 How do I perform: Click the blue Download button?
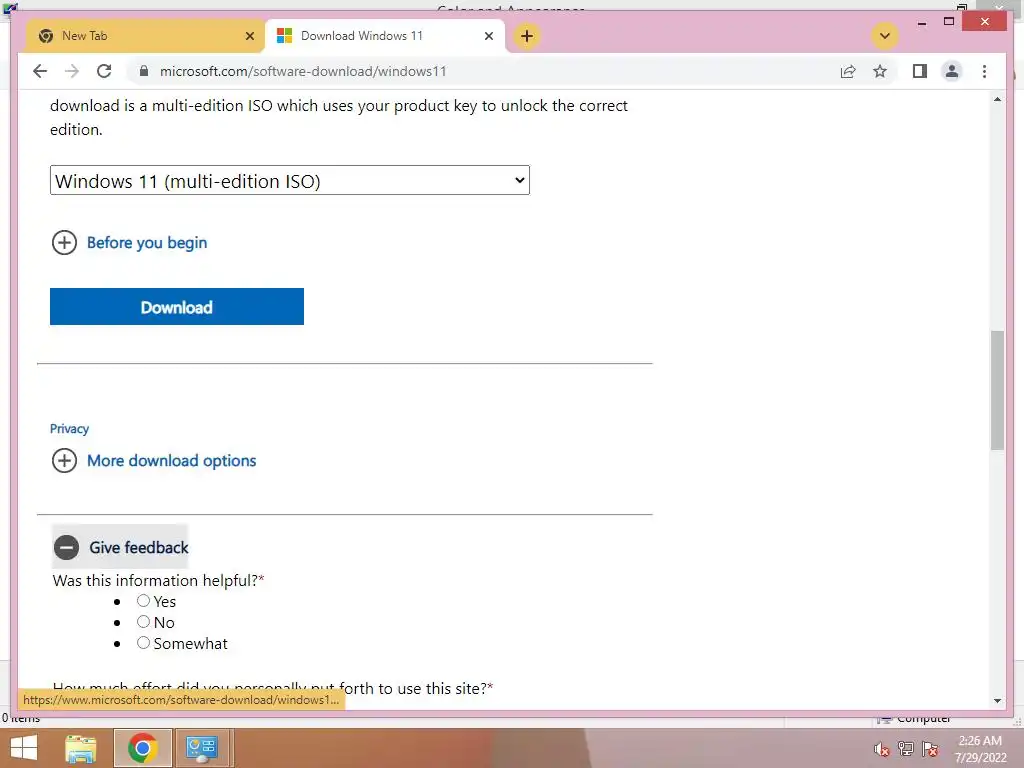[x=176, y=306]
